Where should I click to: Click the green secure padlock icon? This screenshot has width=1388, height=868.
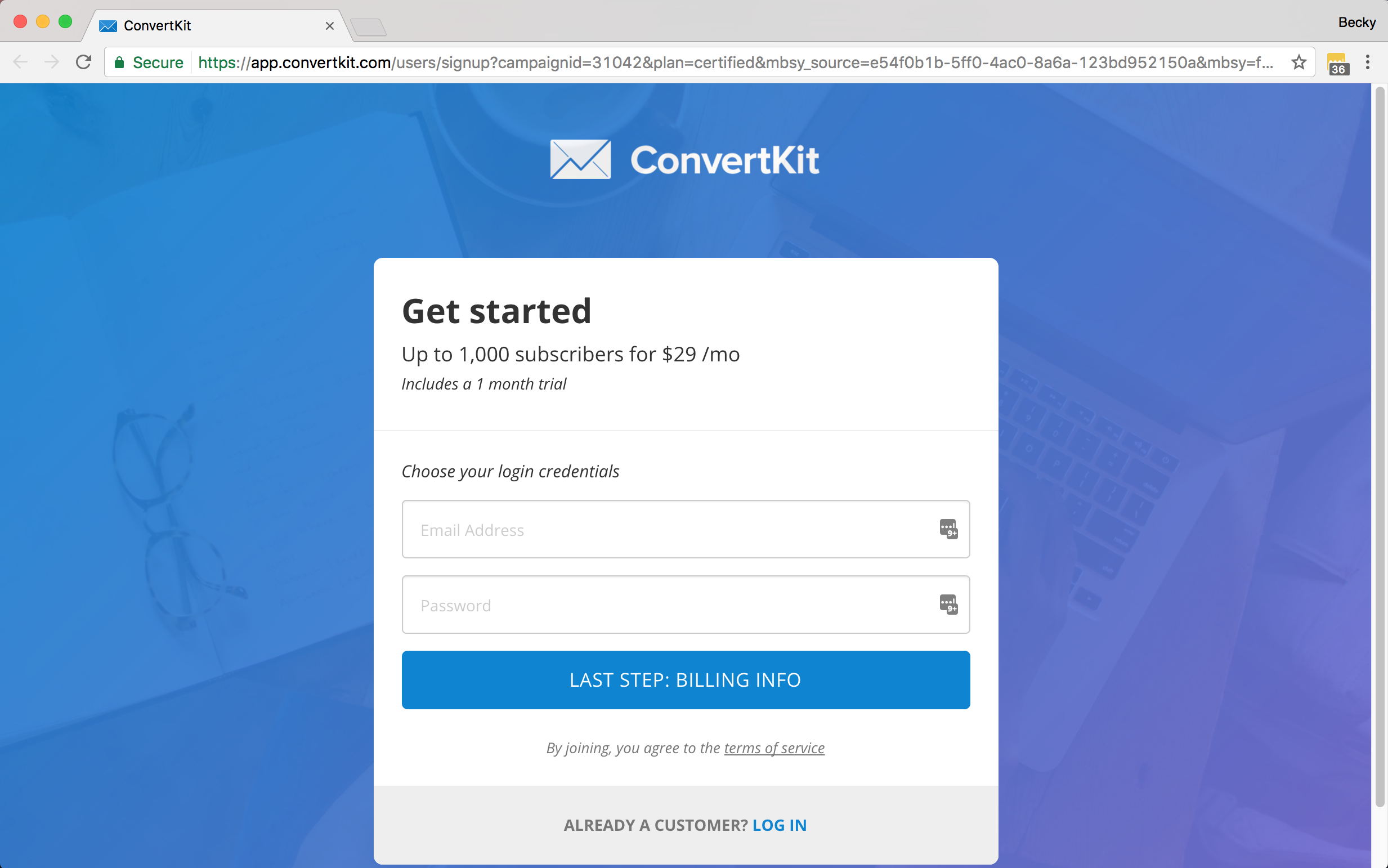click(119, 62)
